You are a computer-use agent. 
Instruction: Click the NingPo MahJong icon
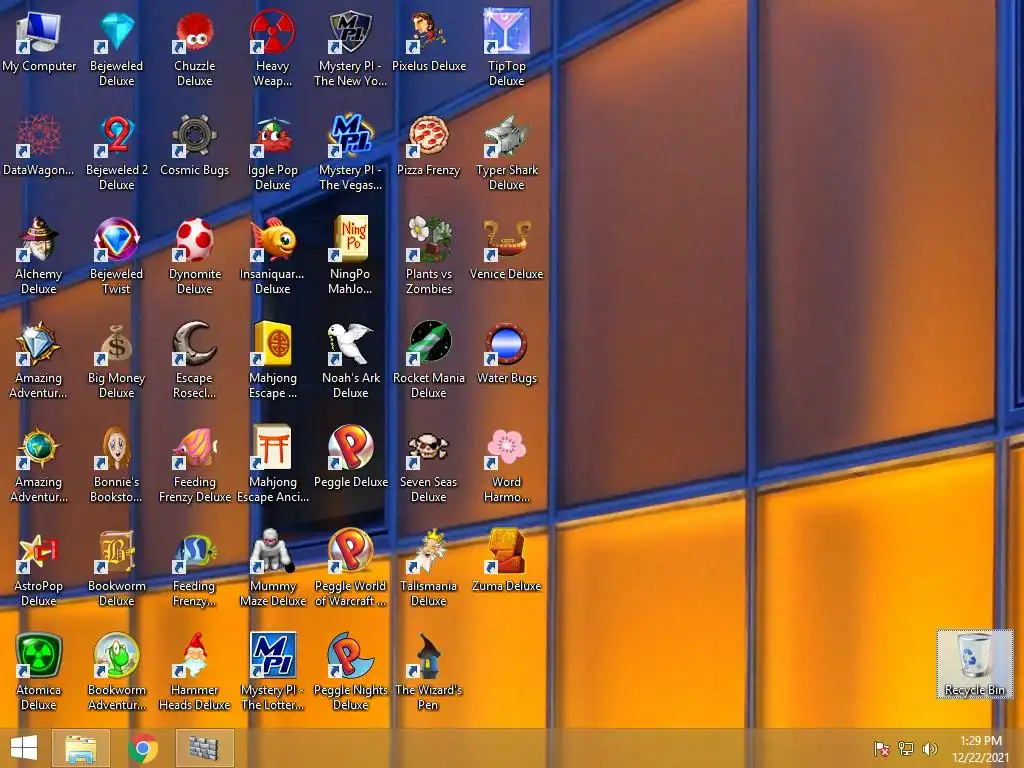point(350,255)
